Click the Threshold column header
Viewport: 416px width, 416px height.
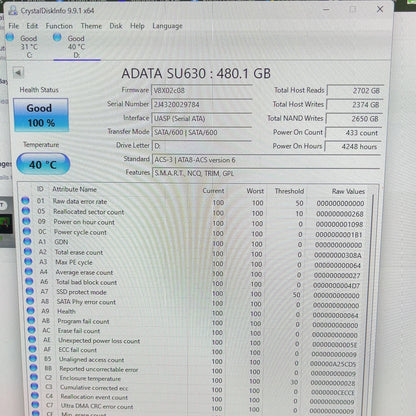(x=289, y=191)
